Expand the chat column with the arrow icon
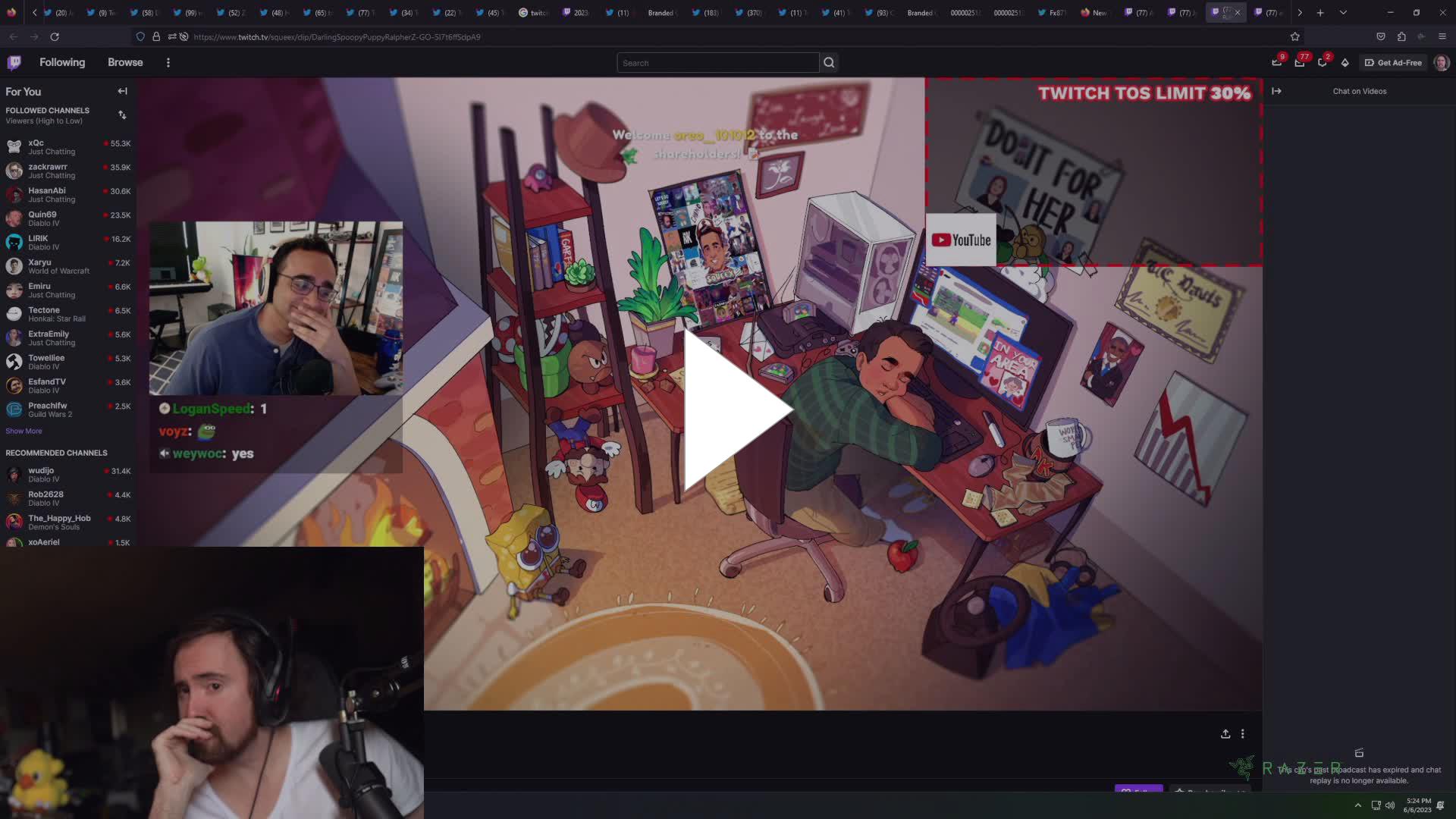This screenshot has height=819, width=1456. click(x=1278, y=91)
